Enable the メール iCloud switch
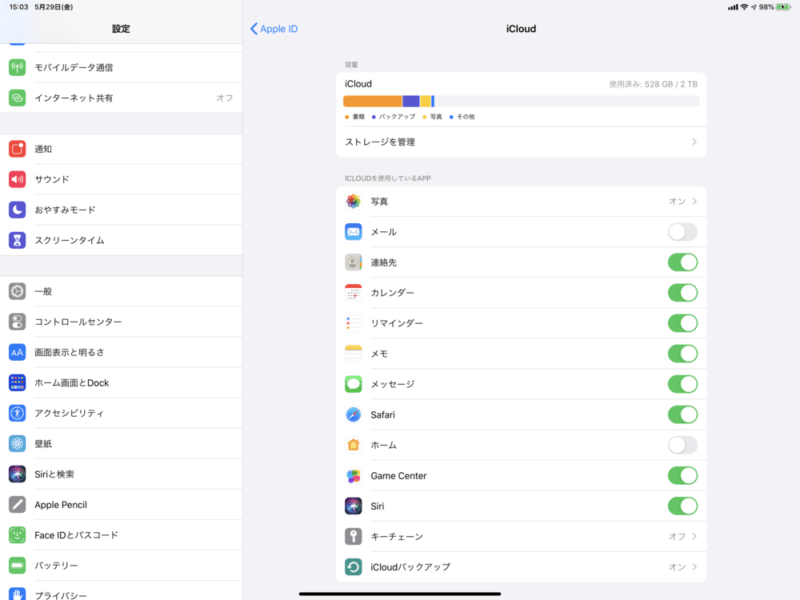The image size is (800, 600). click(683, 232)
